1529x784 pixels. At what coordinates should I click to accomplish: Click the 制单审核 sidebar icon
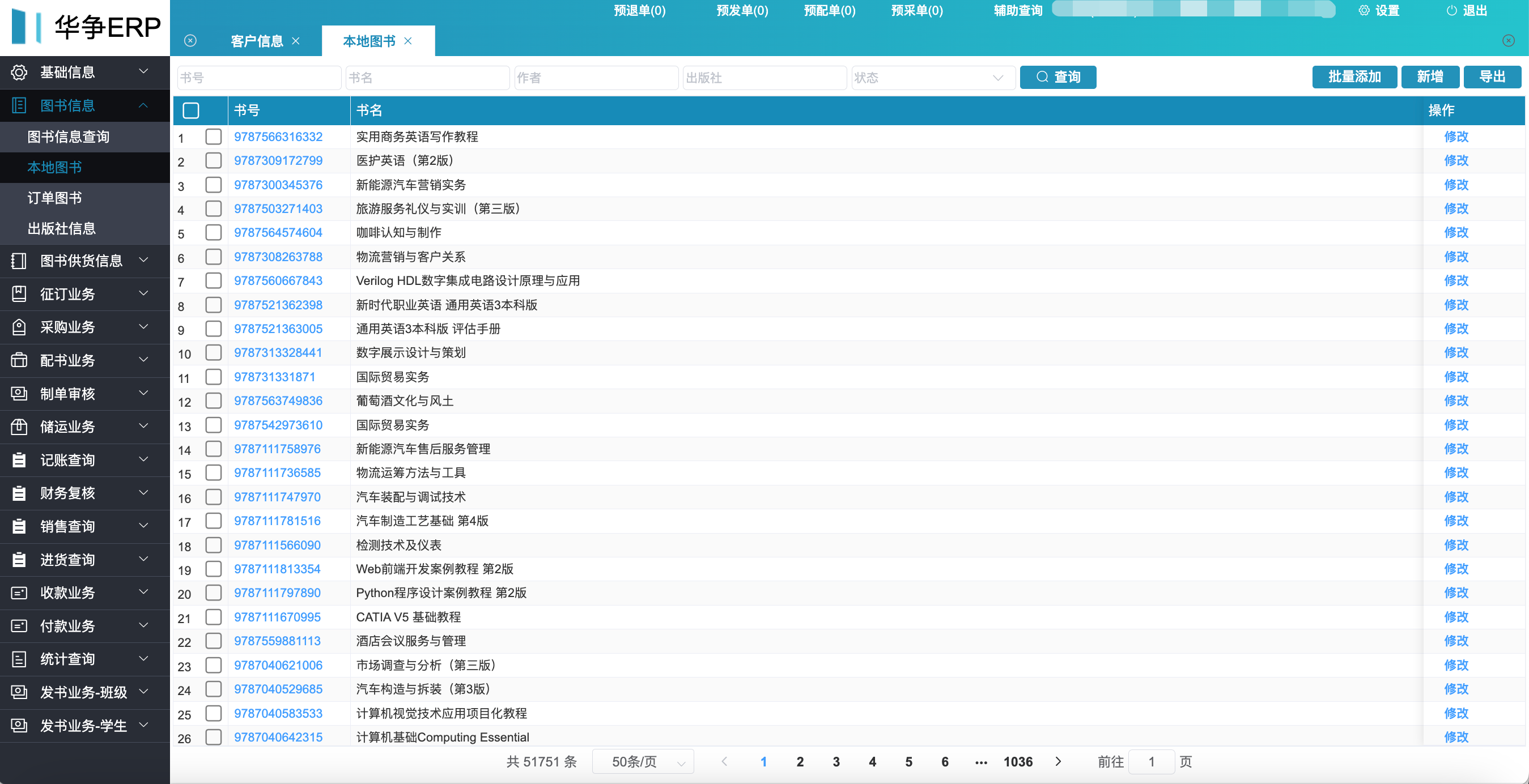click(x=19, y=394)
